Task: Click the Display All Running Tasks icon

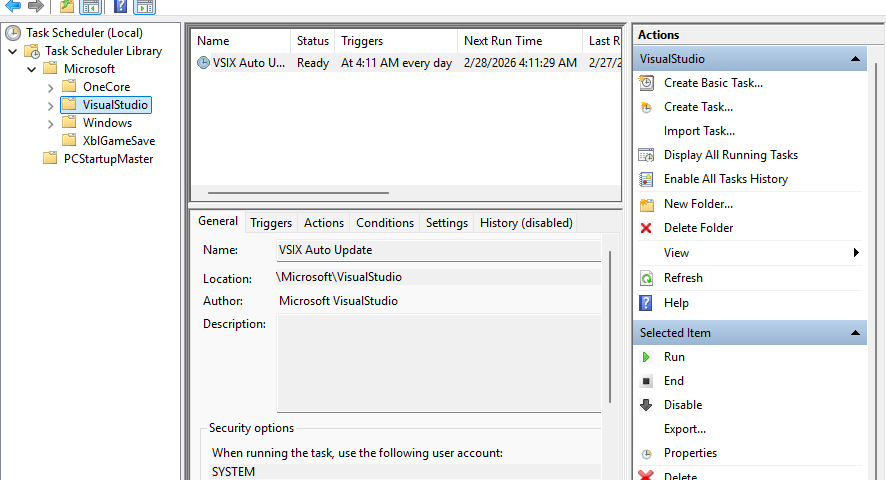Action: [x=646, y=155]
